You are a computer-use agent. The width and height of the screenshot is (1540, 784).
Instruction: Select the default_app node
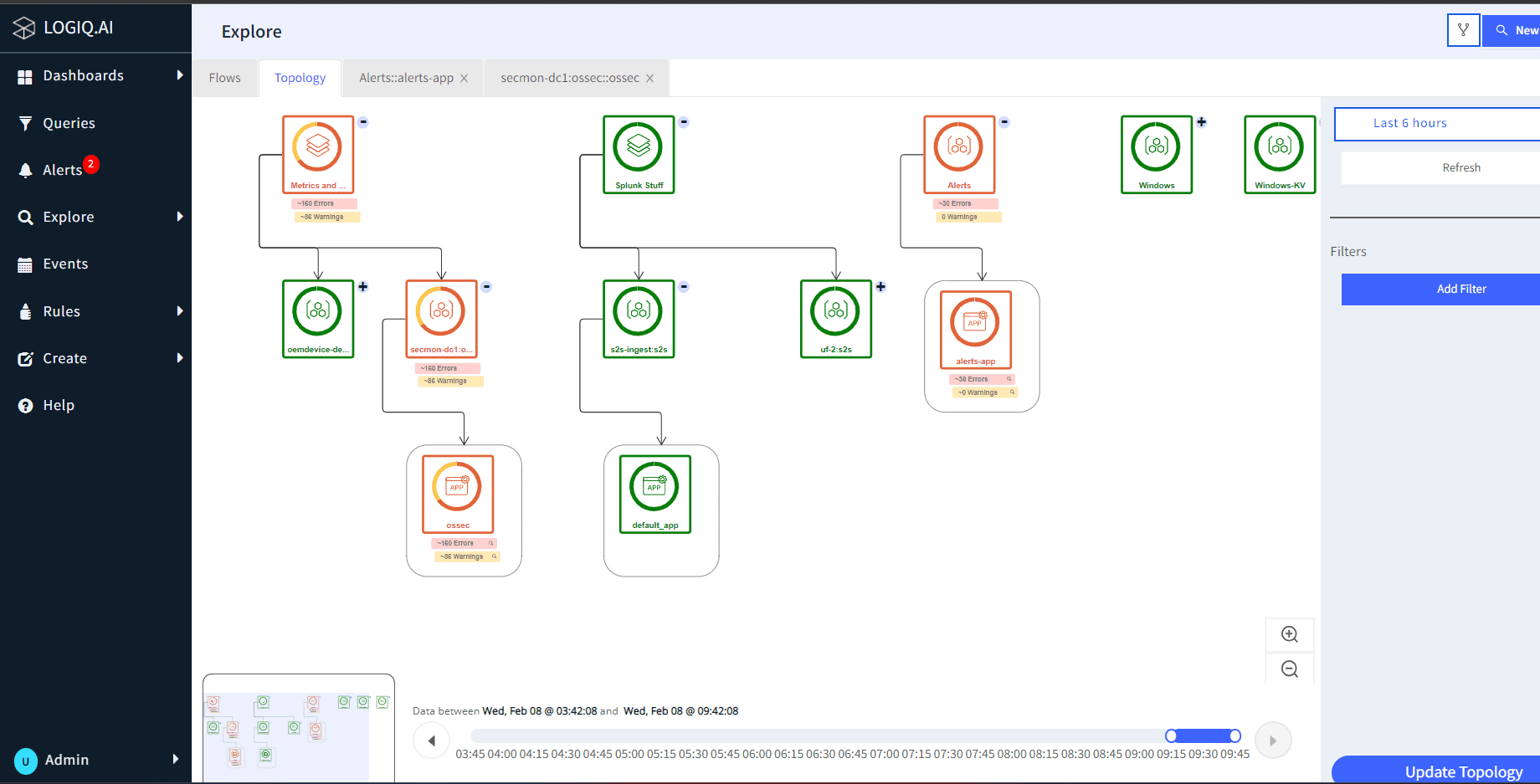(655, 494)
